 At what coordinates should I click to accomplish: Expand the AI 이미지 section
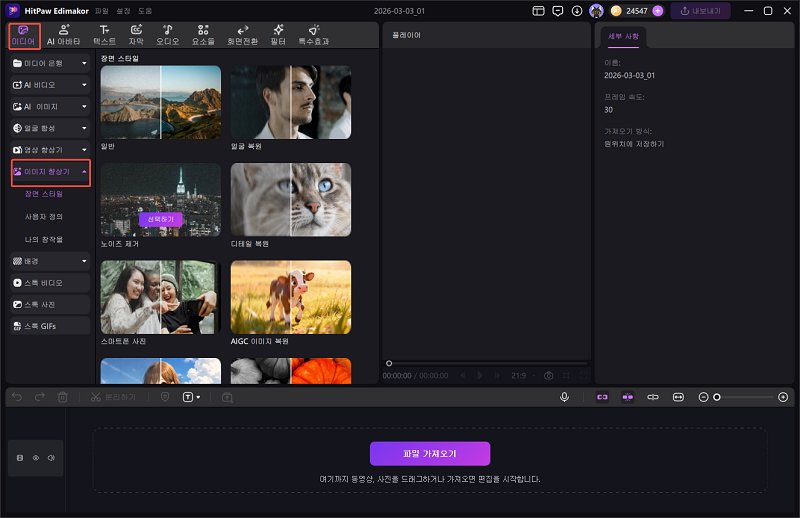(x=50, y=107)
